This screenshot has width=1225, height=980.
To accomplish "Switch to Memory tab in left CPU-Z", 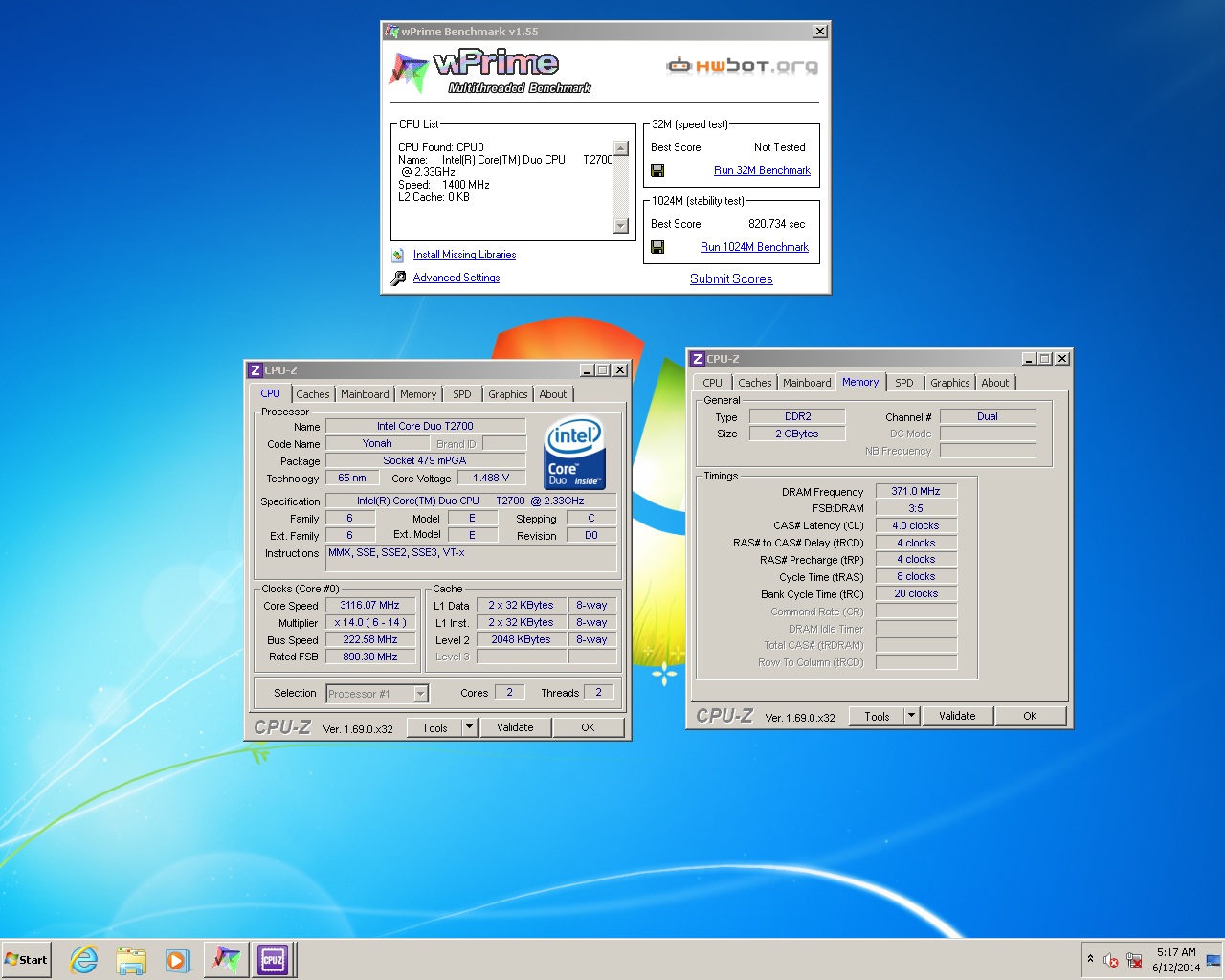I will (x=418, y=394).
